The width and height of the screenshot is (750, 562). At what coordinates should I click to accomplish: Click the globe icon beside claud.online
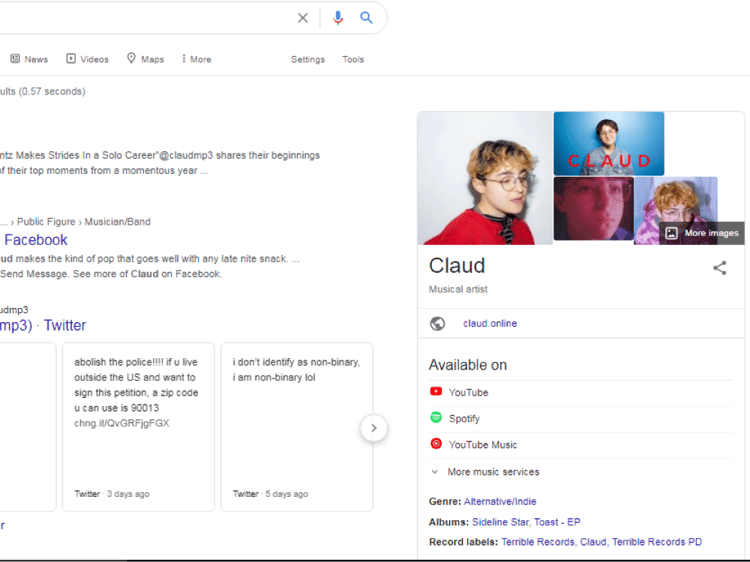coord(437,324)
